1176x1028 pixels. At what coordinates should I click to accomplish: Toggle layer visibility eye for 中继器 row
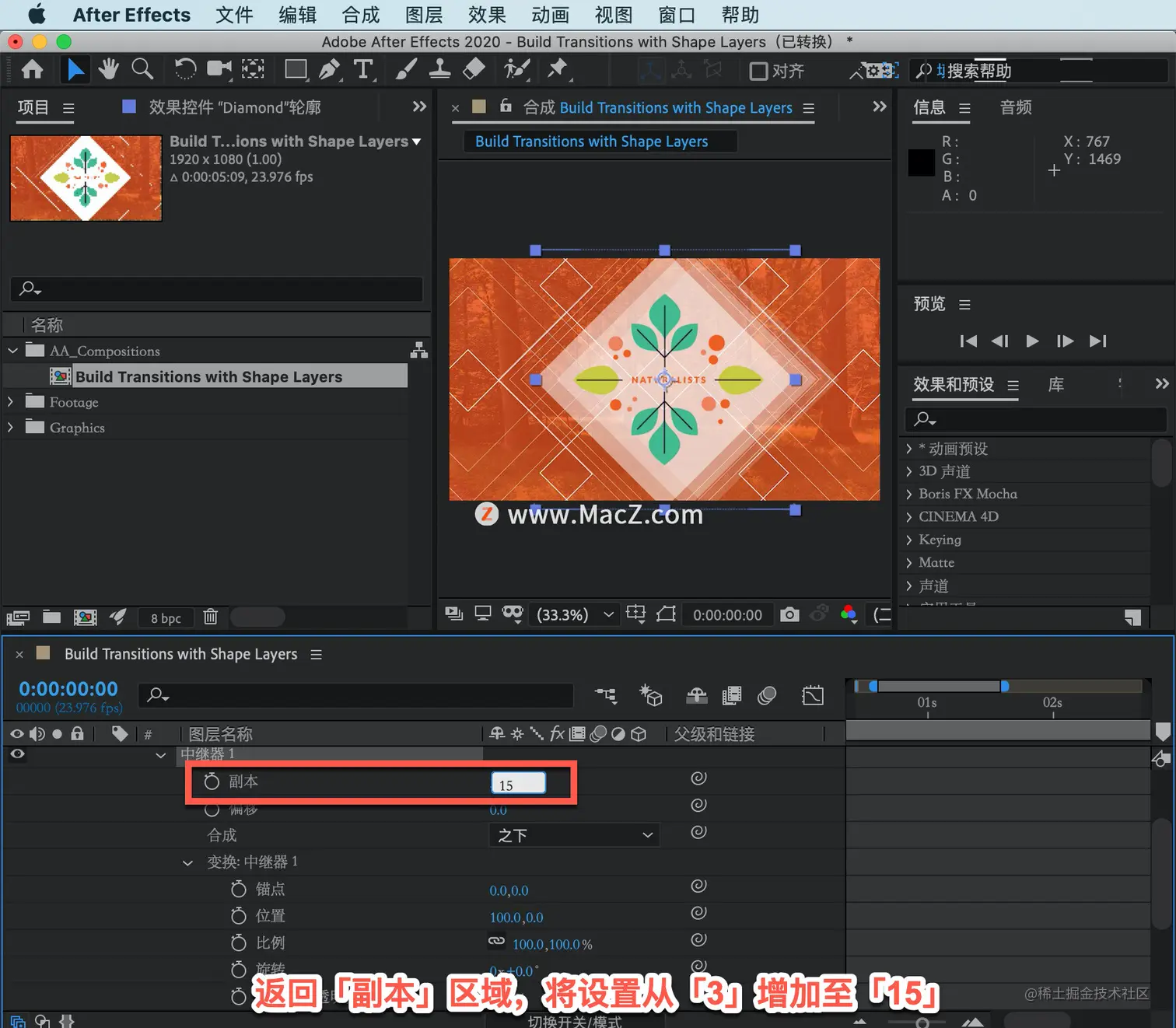click(x=16, y=754)
